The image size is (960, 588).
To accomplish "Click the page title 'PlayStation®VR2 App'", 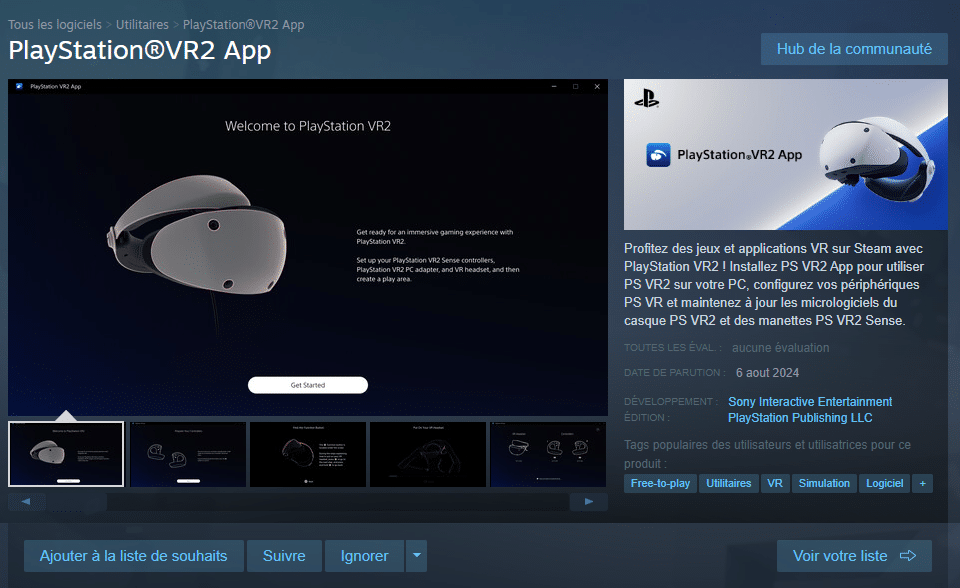I will tap(140, 50).
